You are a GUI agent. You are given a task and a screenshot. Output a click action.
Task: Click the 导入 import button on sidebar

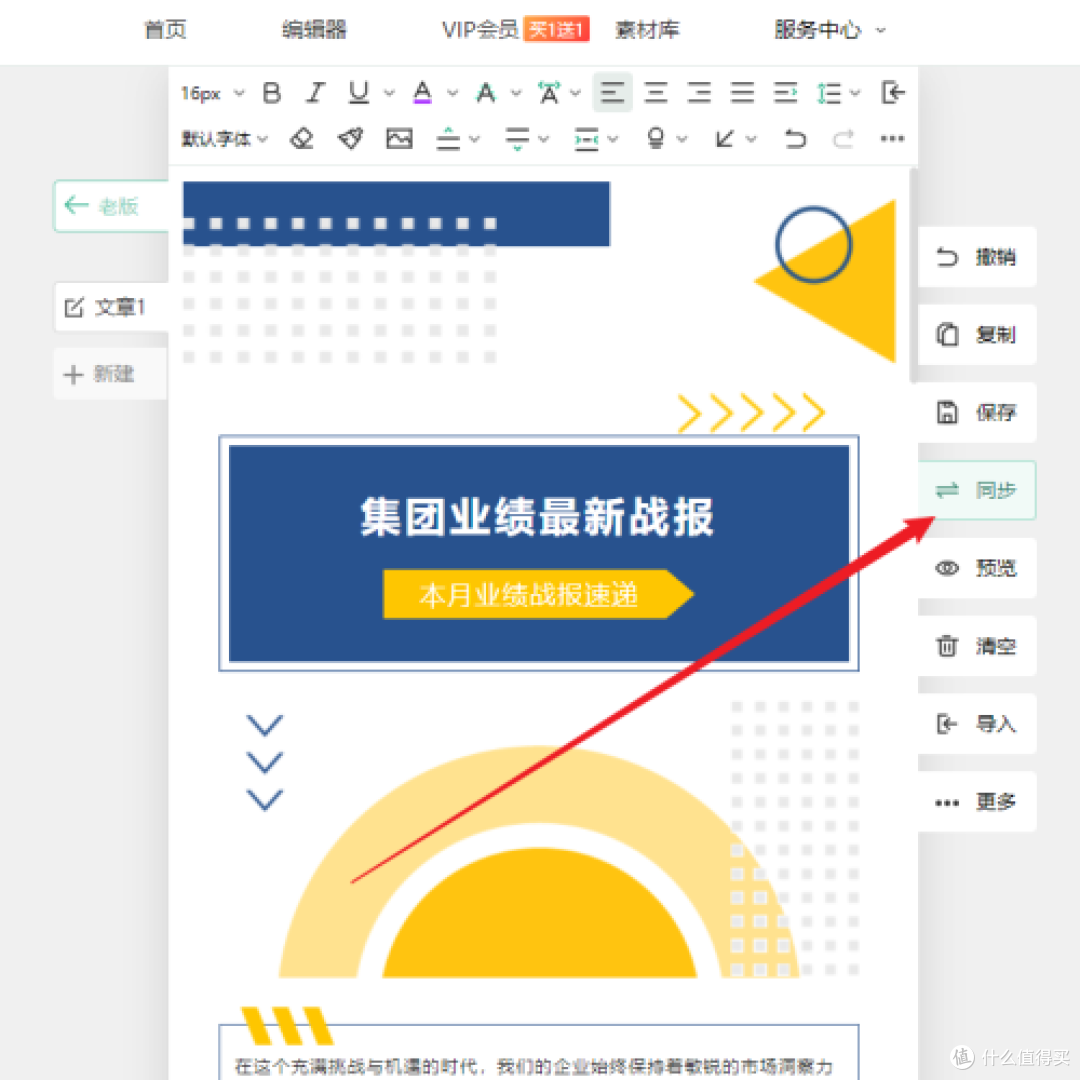(977, 724)
